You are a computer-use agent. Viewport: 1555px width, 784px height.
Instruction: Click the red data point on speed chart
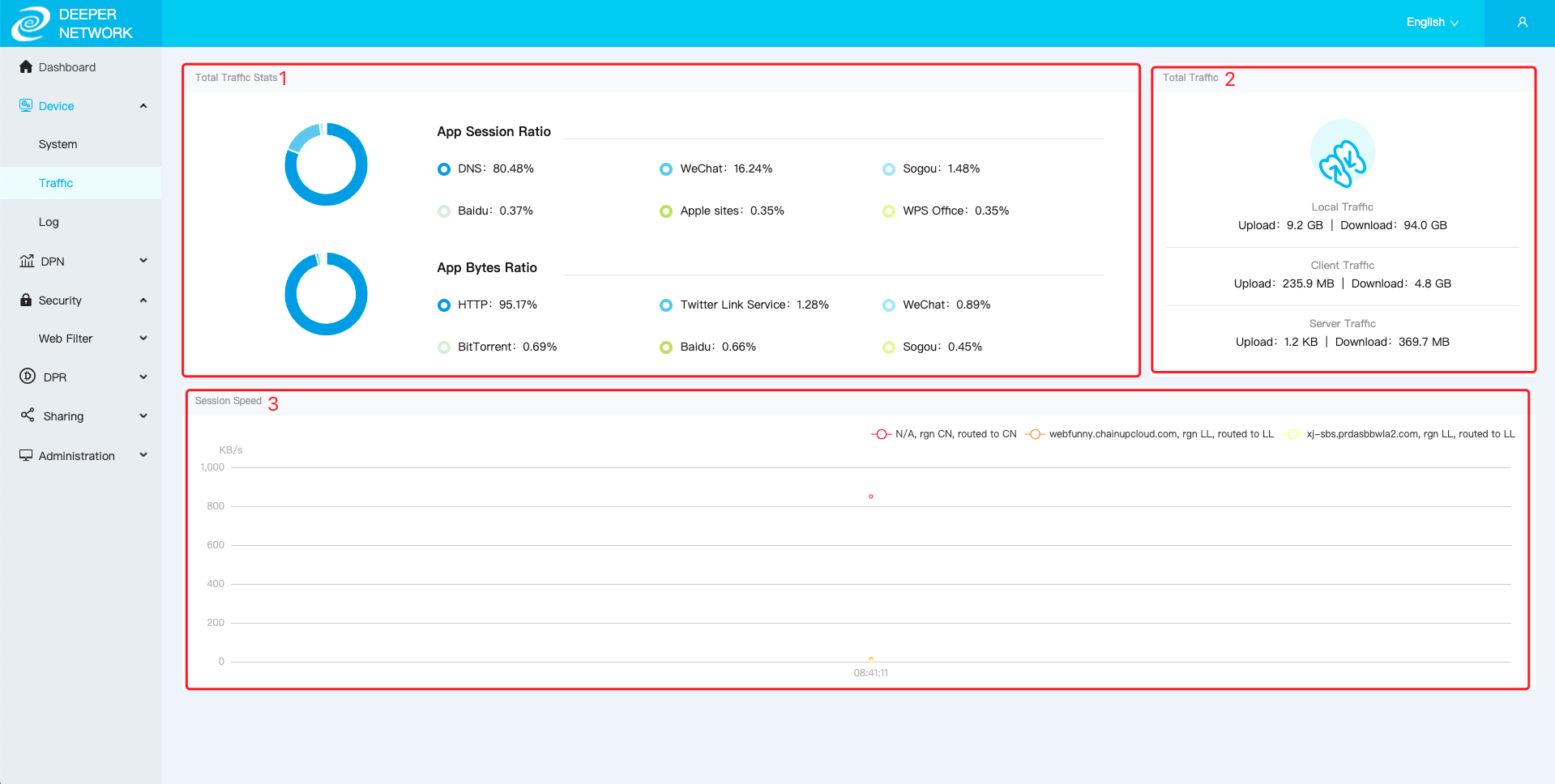point(871,496)
